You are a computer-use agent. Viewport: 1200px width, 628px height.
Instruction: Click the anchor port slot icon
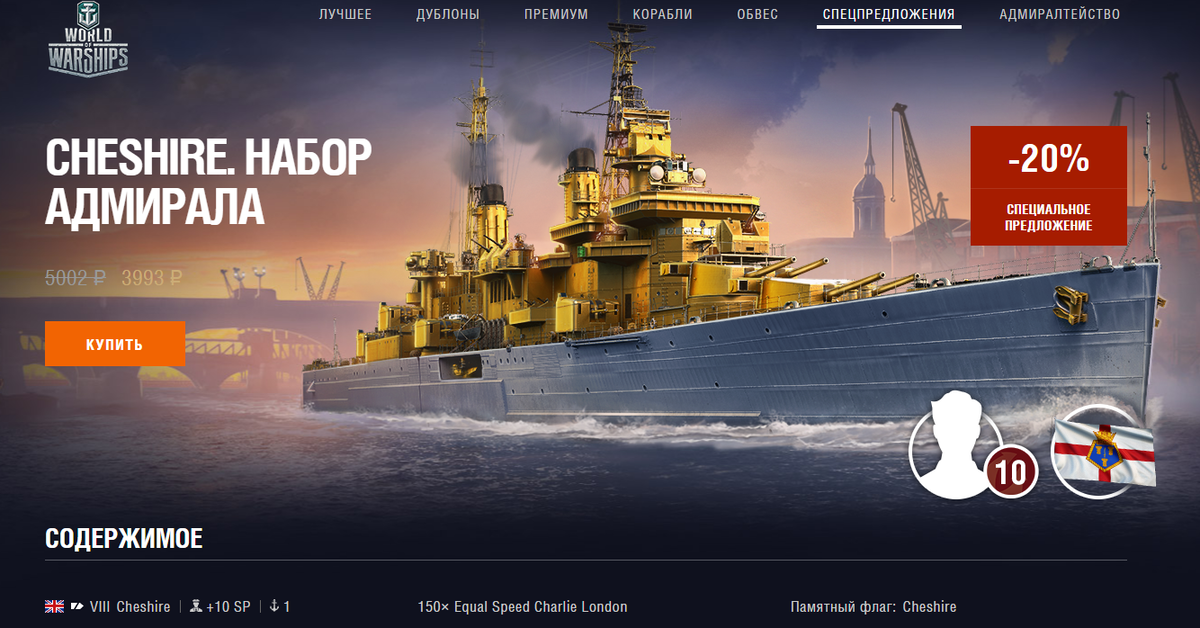coord(275,607)
